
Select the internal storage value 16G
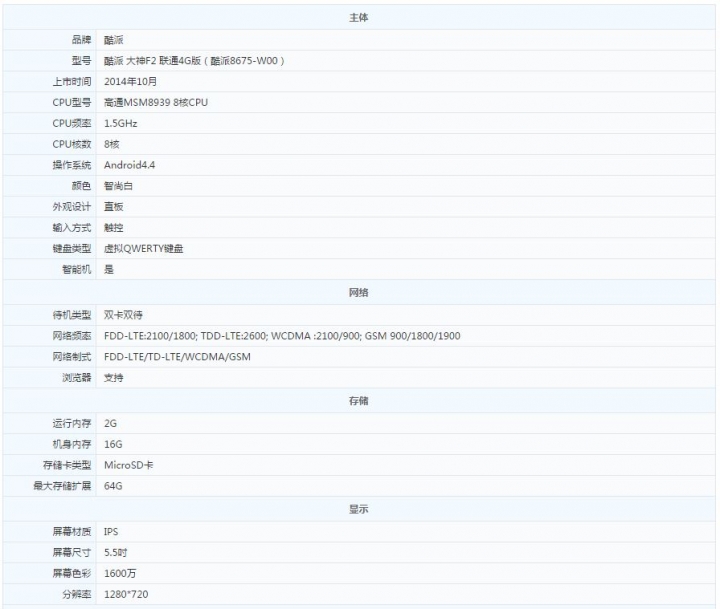(x=113, y=444)
